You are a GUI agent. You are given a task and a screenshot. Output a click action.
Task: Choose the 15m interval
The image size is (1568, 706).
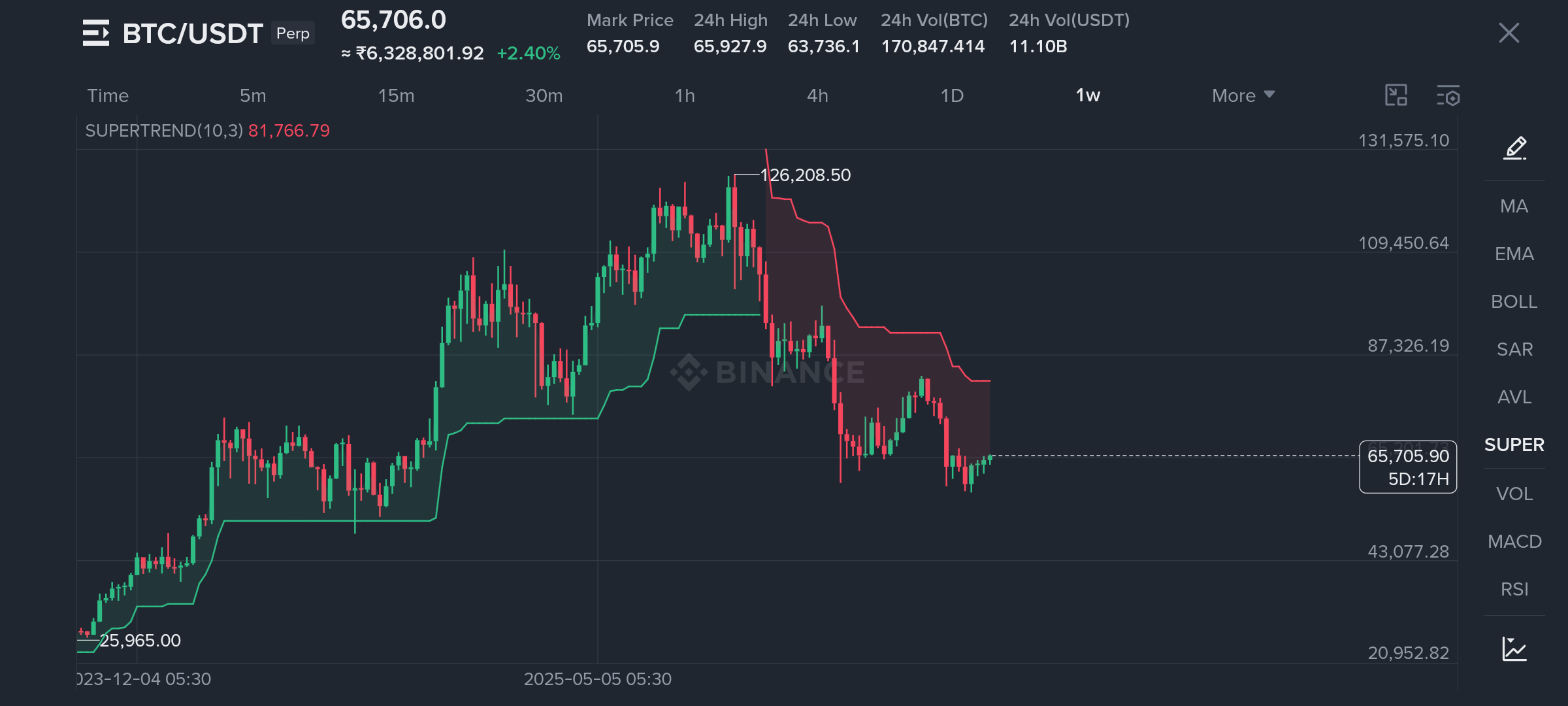(x=396, y=95)
